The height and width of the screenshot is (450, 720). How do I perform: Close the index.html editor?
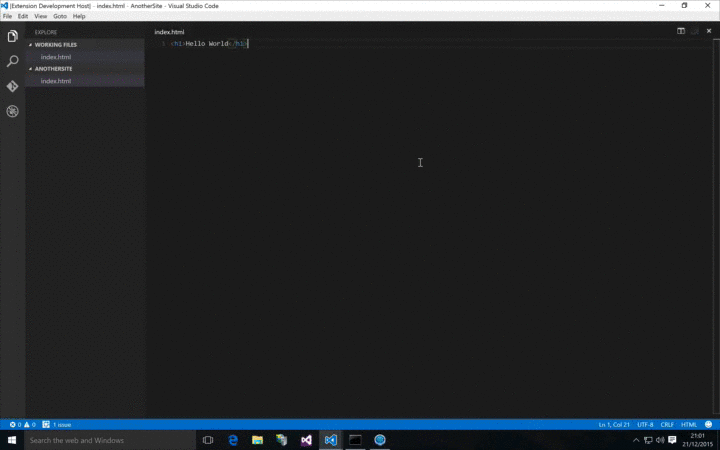click(x=709, y=31)
